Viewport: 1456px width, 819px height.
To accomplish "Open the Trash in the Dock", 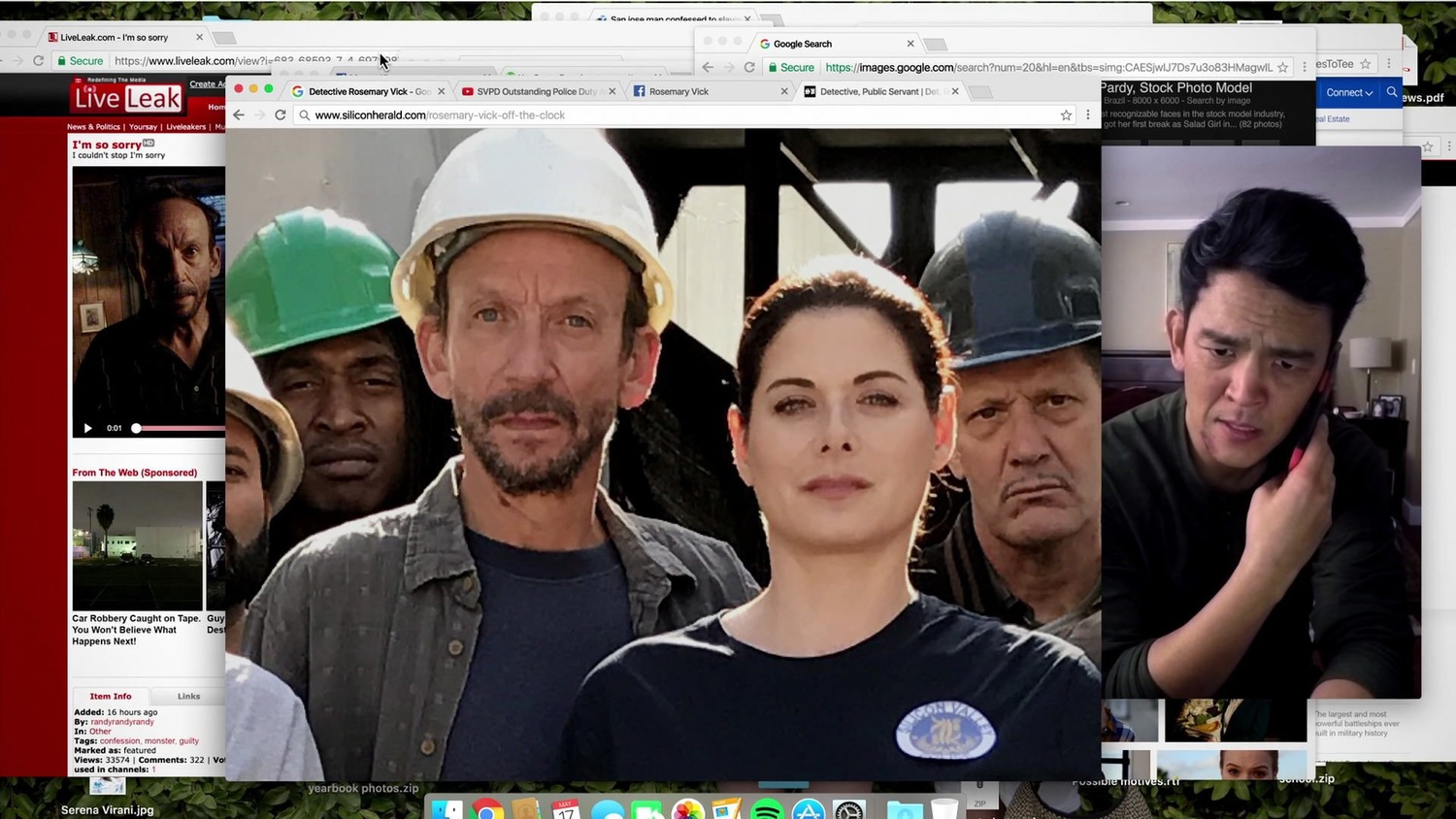I will (944, 809).
